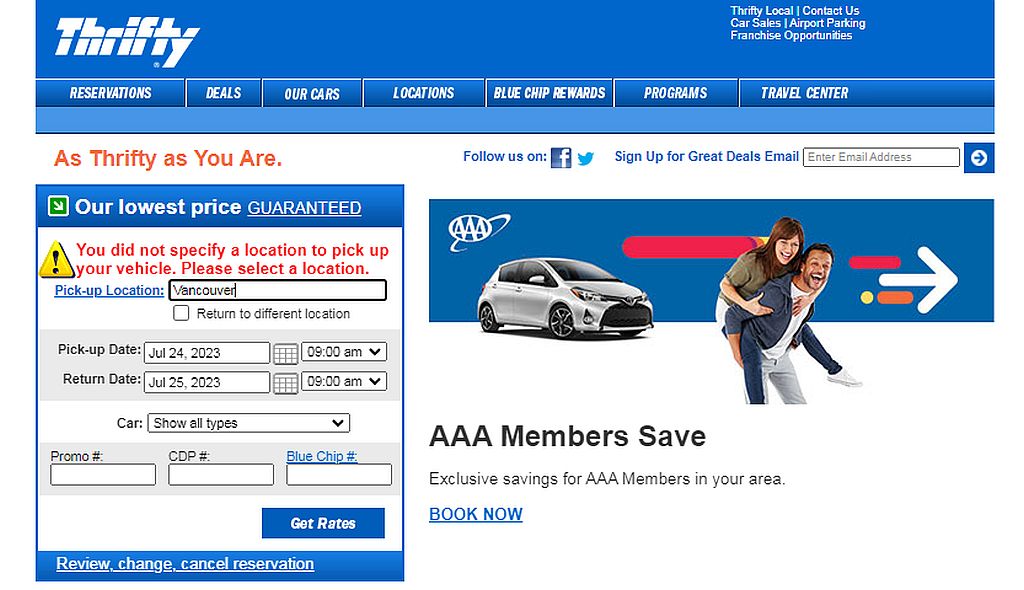Screen dimensions: 1024x590
Task: Check Return to different location box
Action: coord(181,313)
